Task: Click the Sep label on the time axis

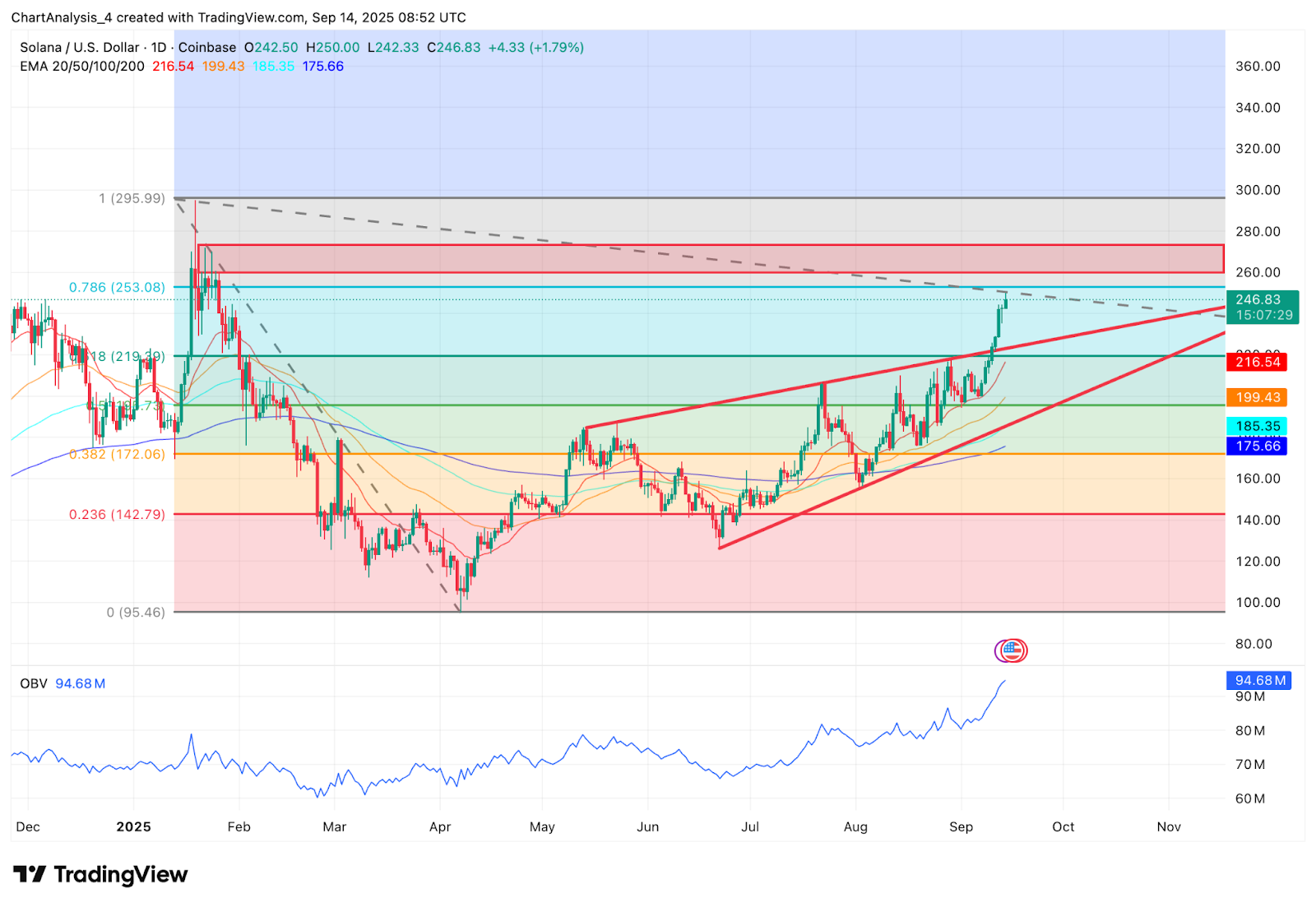Action: pyautogui.click(x=962, y=827)
